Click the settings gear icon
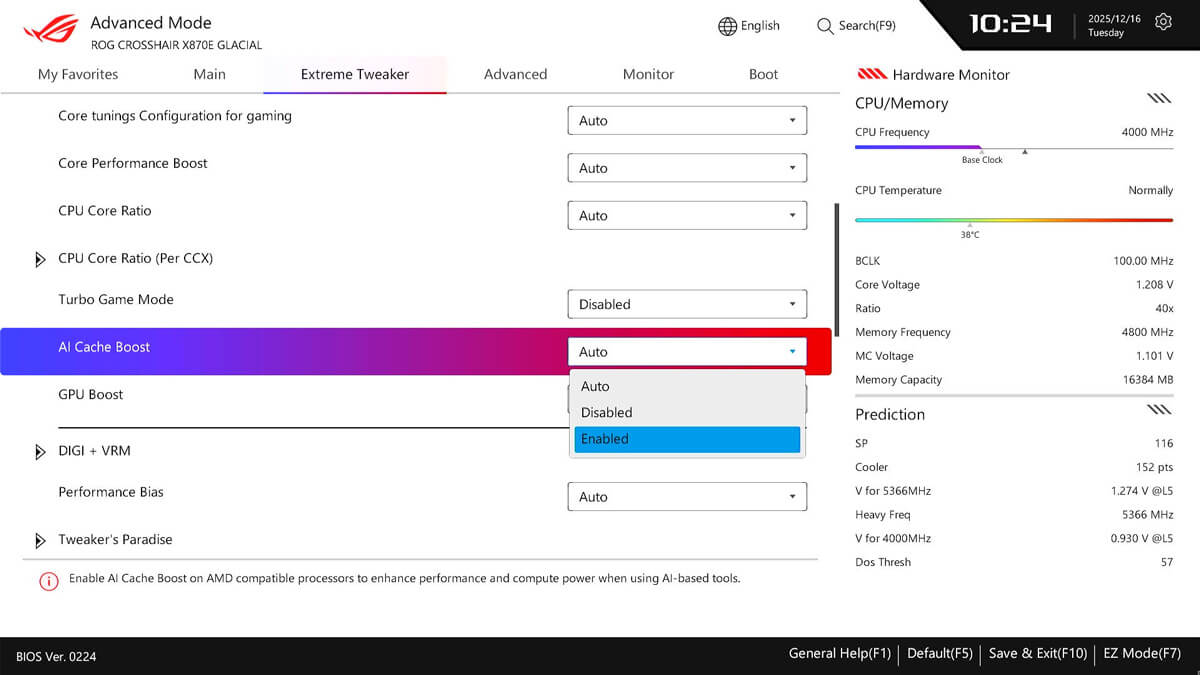This screenshot has height=675, width=1200. (x=1163, y=22)
